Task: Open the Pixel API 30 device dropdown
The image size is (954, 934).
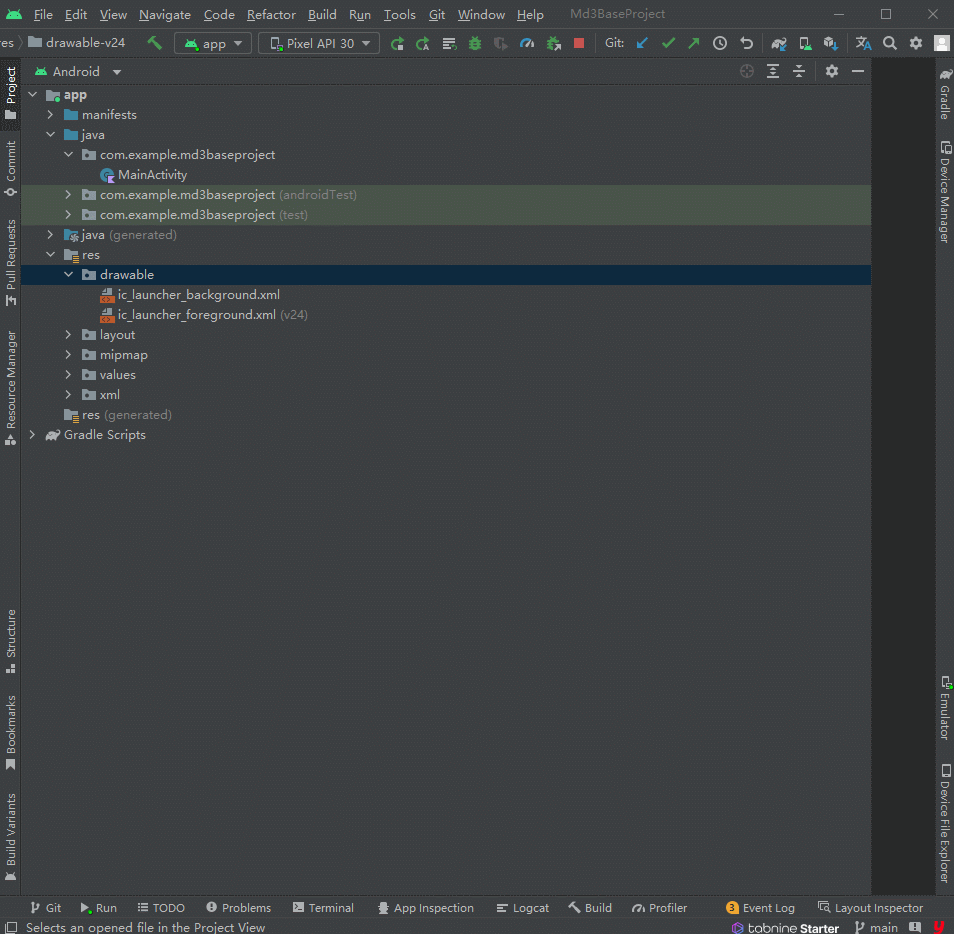Action: [319, 43]
